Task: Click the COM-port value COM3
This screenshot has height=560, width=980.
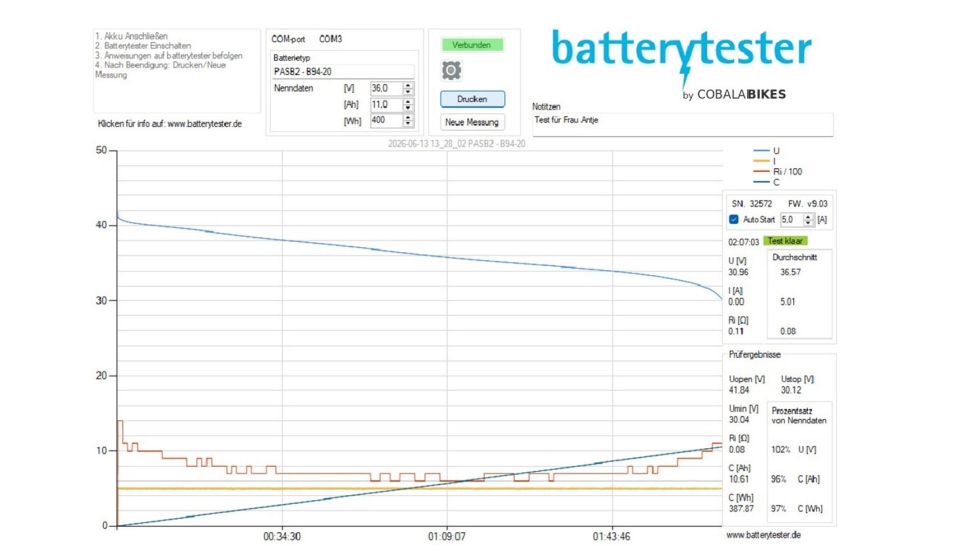Action: (331, 39)
